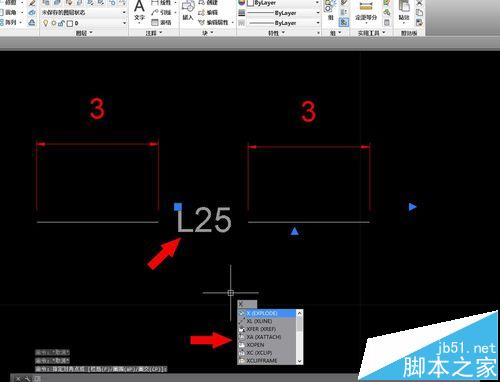This screenshot has width=500, height=382.
Task: Open the Edit attributes (编辑属性) dropdown arrow
Action: click(232, 23)
